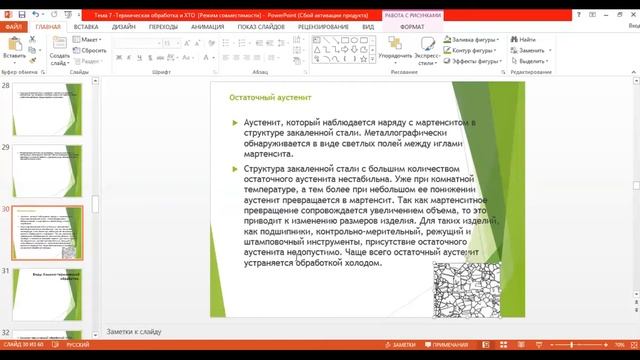640x360 pixels.
Task: Switch to the ПОКАЗ СЛАЙДОВ tab
Action: (x=261, y=27)
